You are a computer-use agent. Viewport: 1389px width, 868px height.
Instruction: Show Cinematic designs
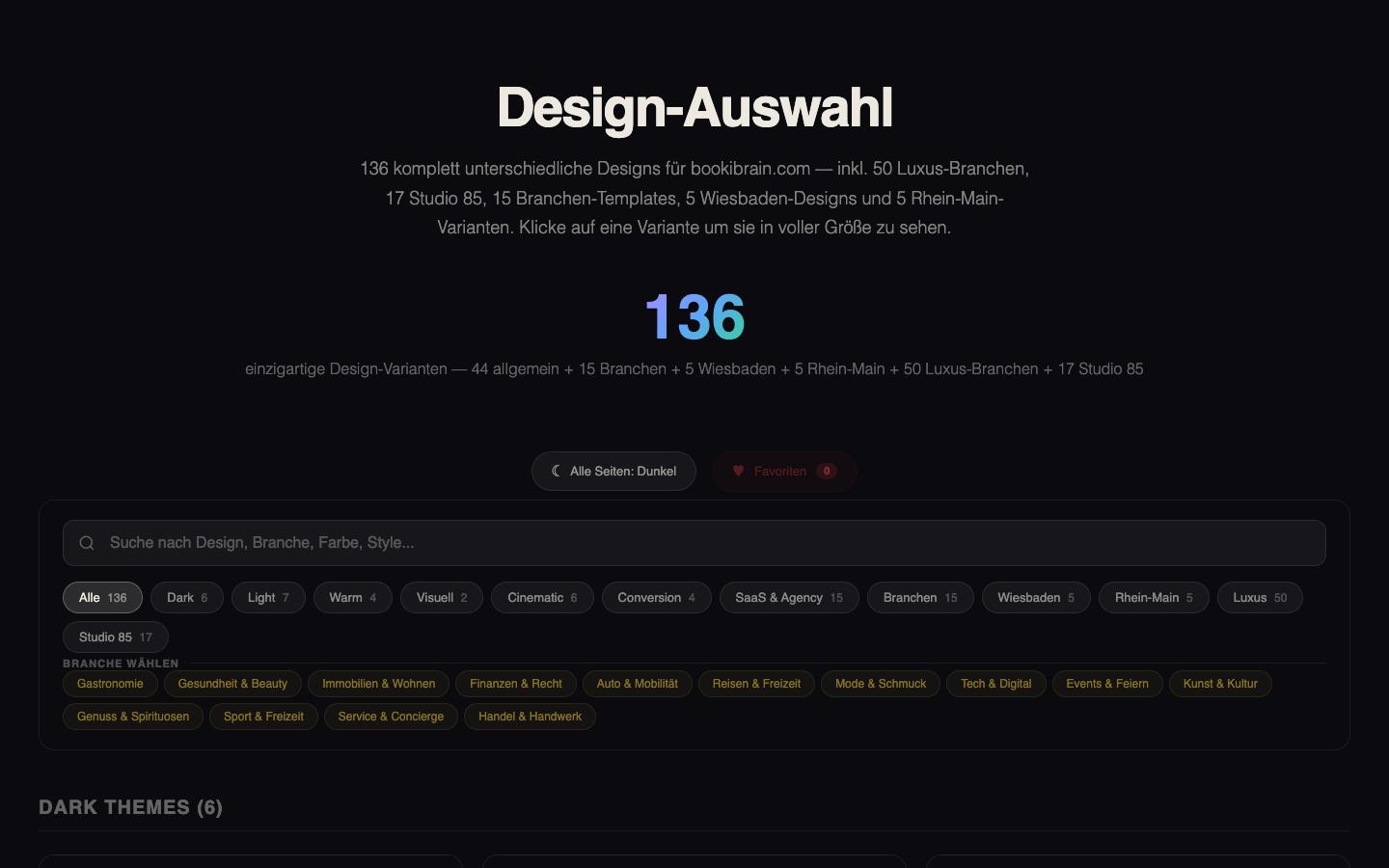(x=542, y=598)
